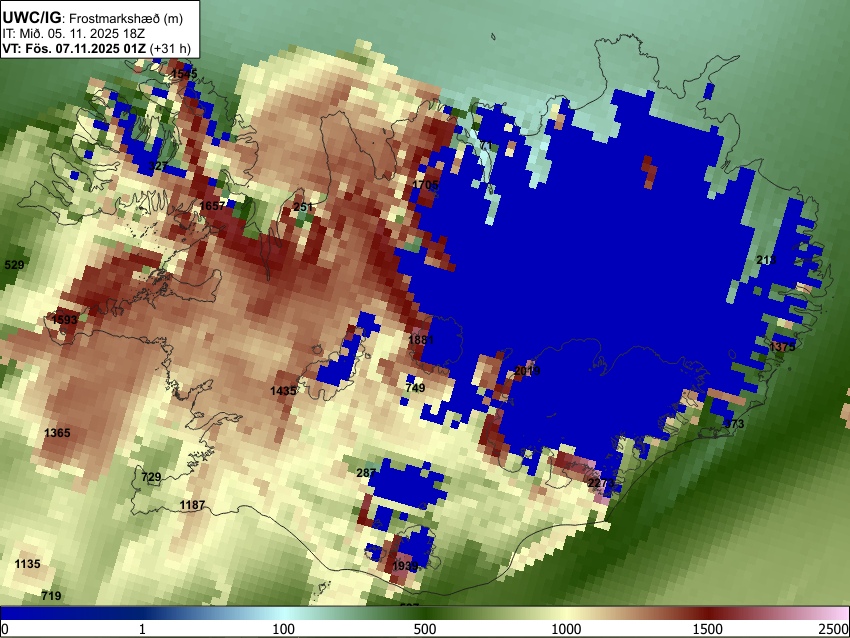Screen dimensions: 850x638
Task: Click the 1435 value label
Action: [x=283, y=390]
